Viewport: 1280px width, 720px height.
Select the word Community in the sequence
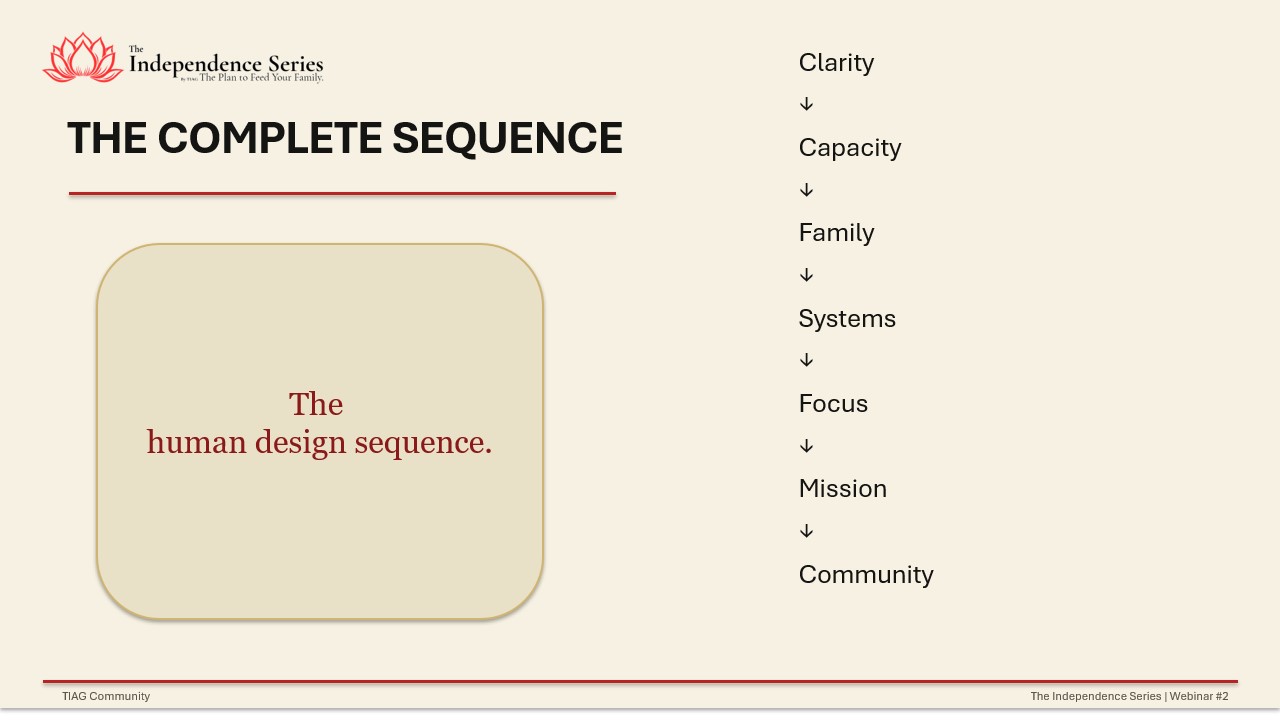[x=866, y=575]
